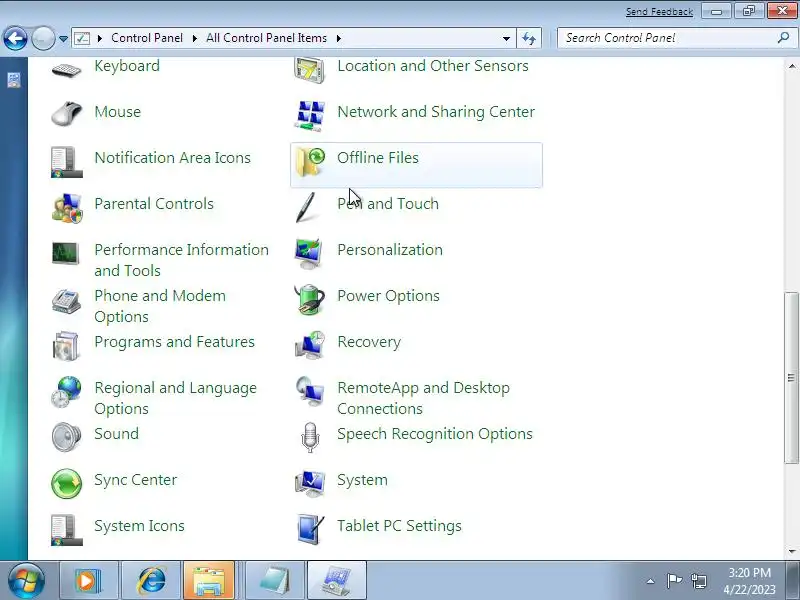This screenshot has height=600, width=800.
Task: Open Tablet PC Settings link
Action: 399,526
